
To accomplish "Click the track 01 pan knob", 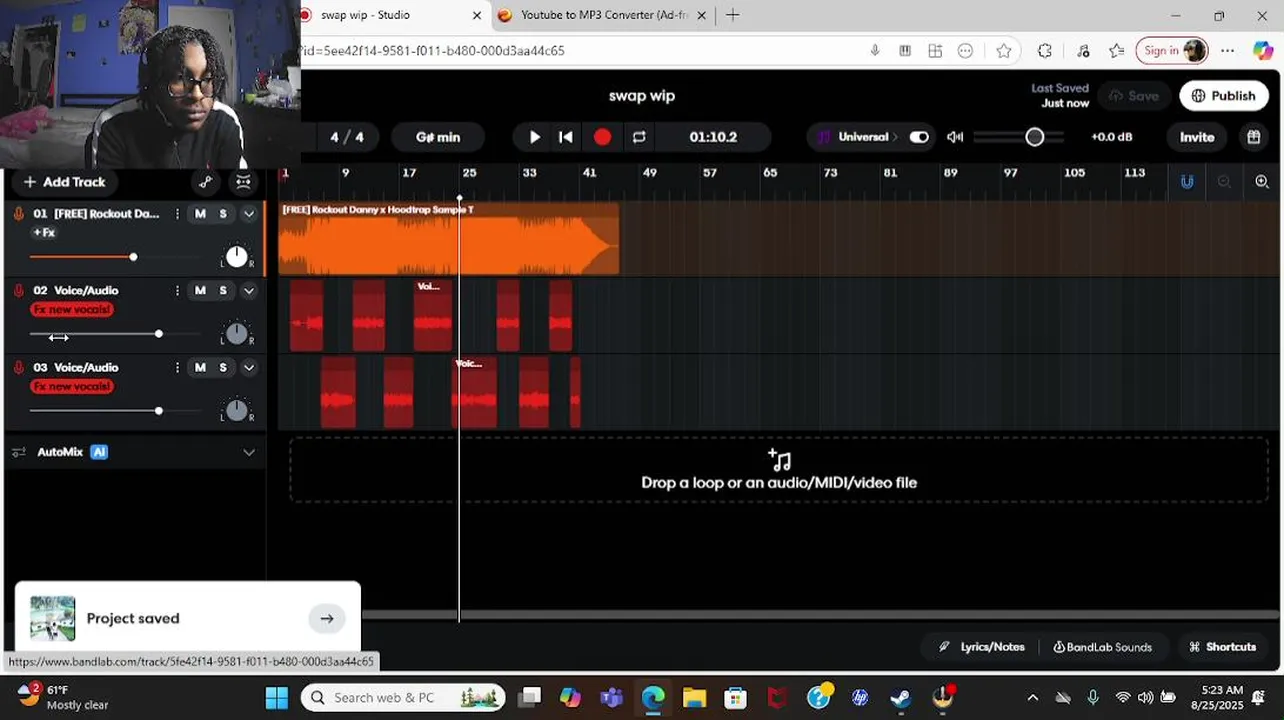I will [236, 257].
